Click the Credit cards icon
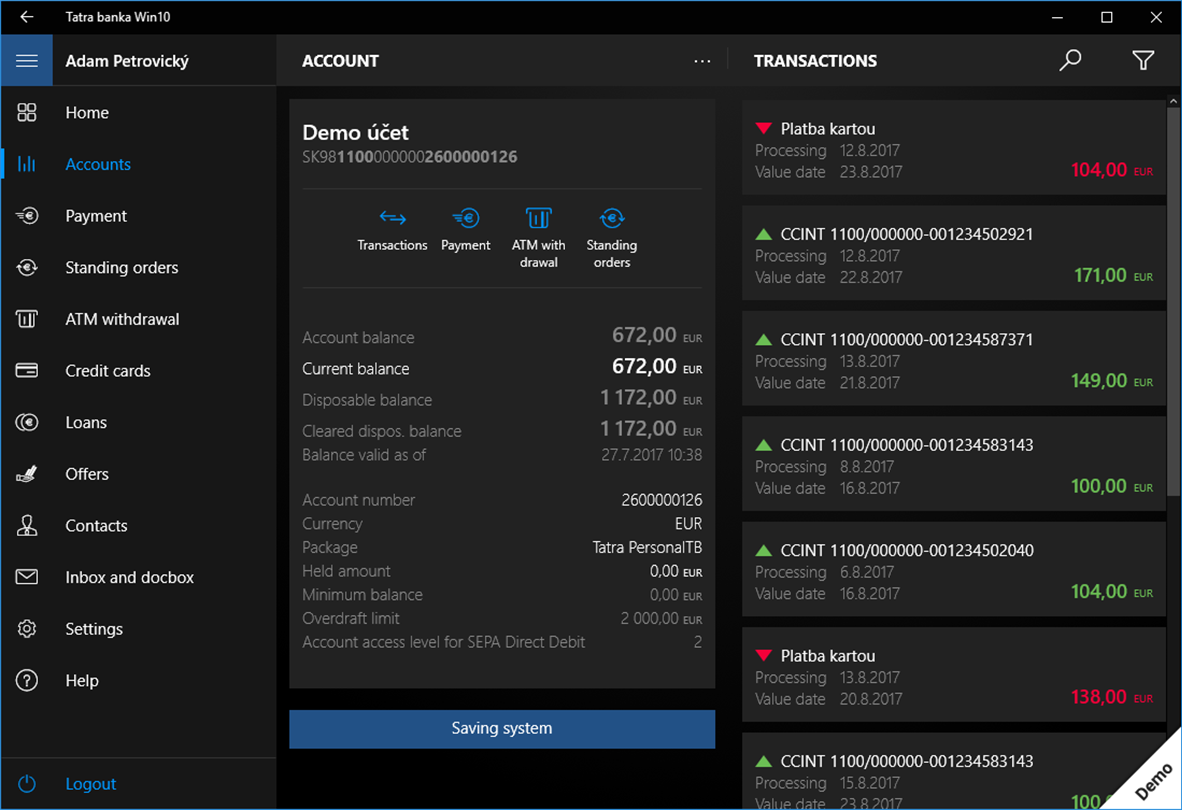 (26, 371)
